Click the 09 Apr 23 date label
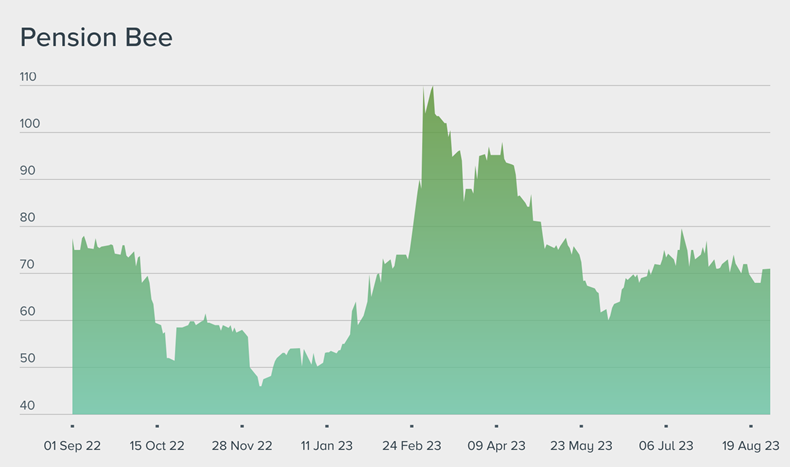 point(497,446)
